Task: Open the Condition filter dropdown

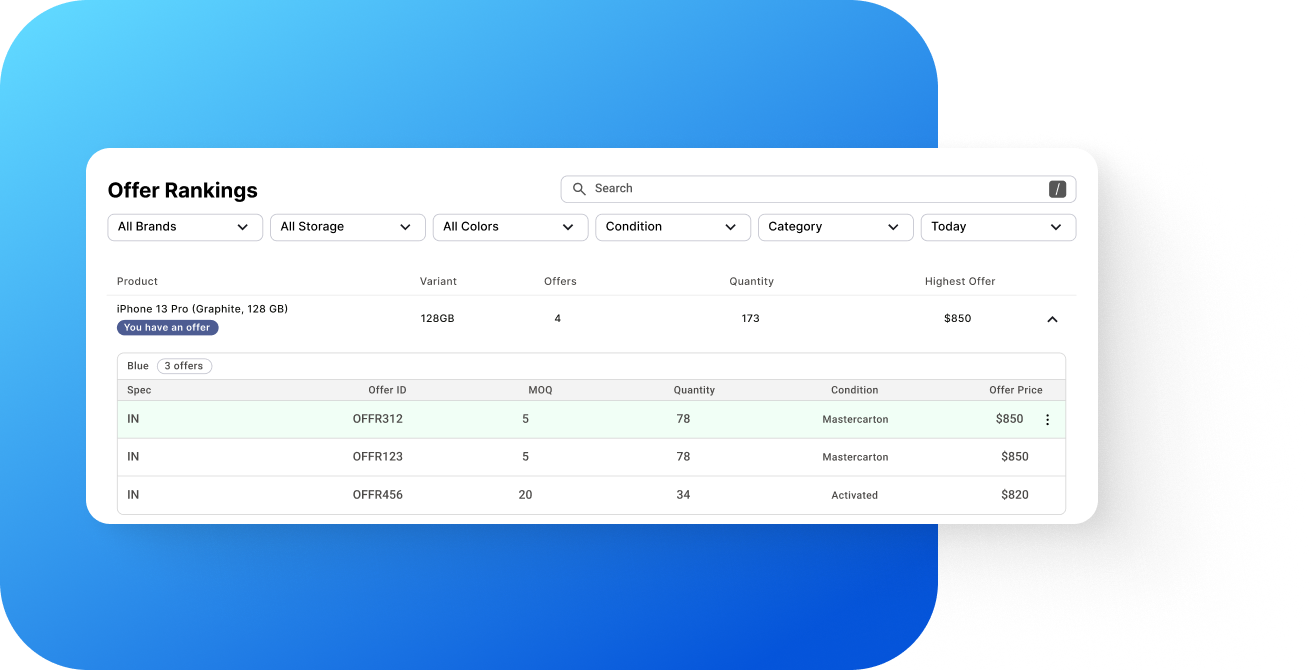Action: click(673, 227)
